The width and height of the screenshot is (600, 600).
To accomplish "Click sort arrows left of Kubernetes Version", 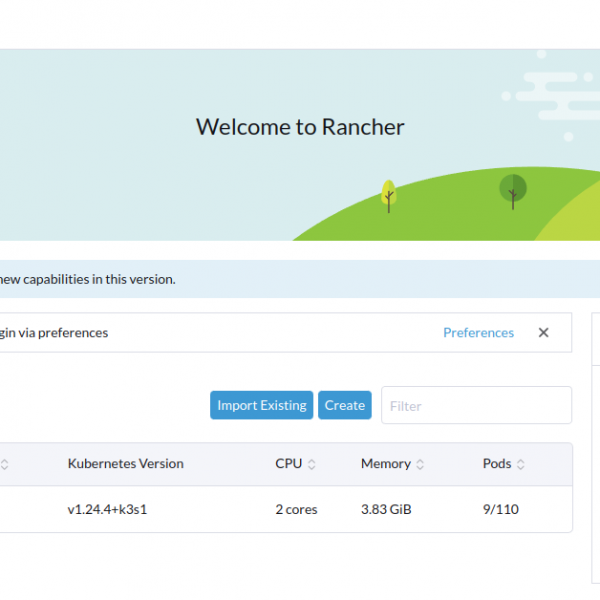I will (5, 464).
